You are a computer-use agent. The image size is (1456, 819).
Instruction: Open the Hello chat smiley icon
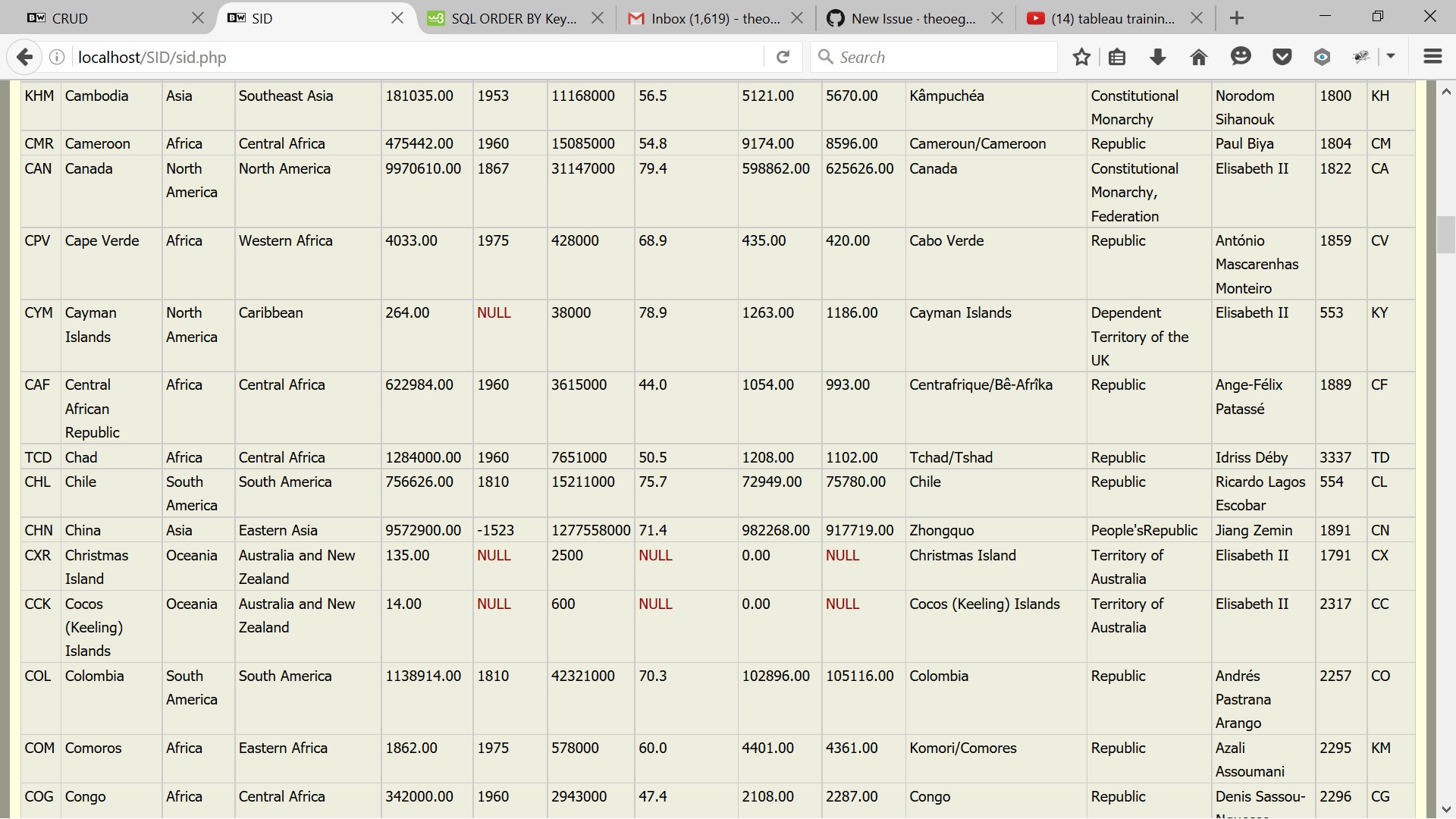click(x=1241, y=57)
